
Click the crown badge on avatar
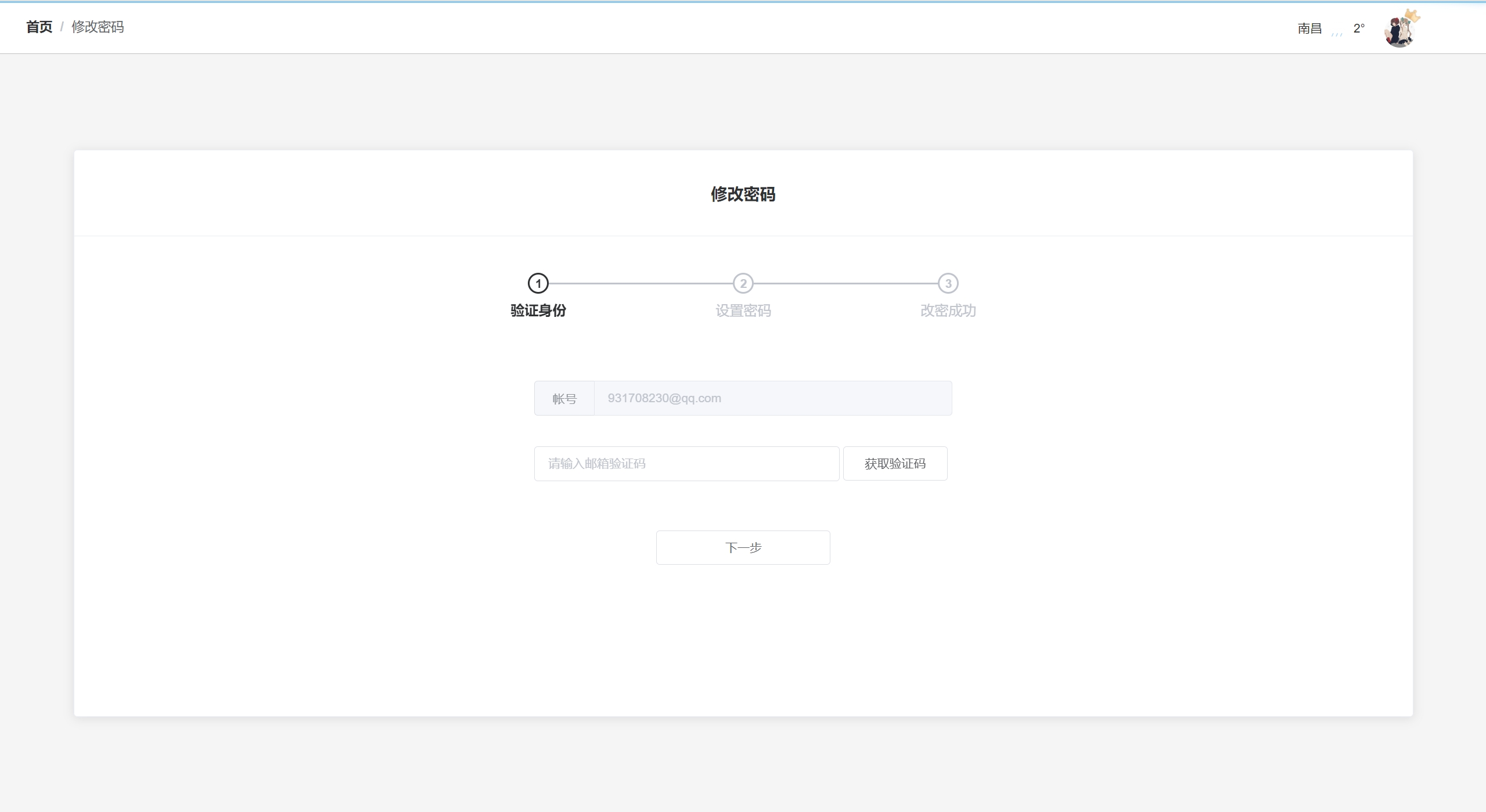(x=1413, y=15)
